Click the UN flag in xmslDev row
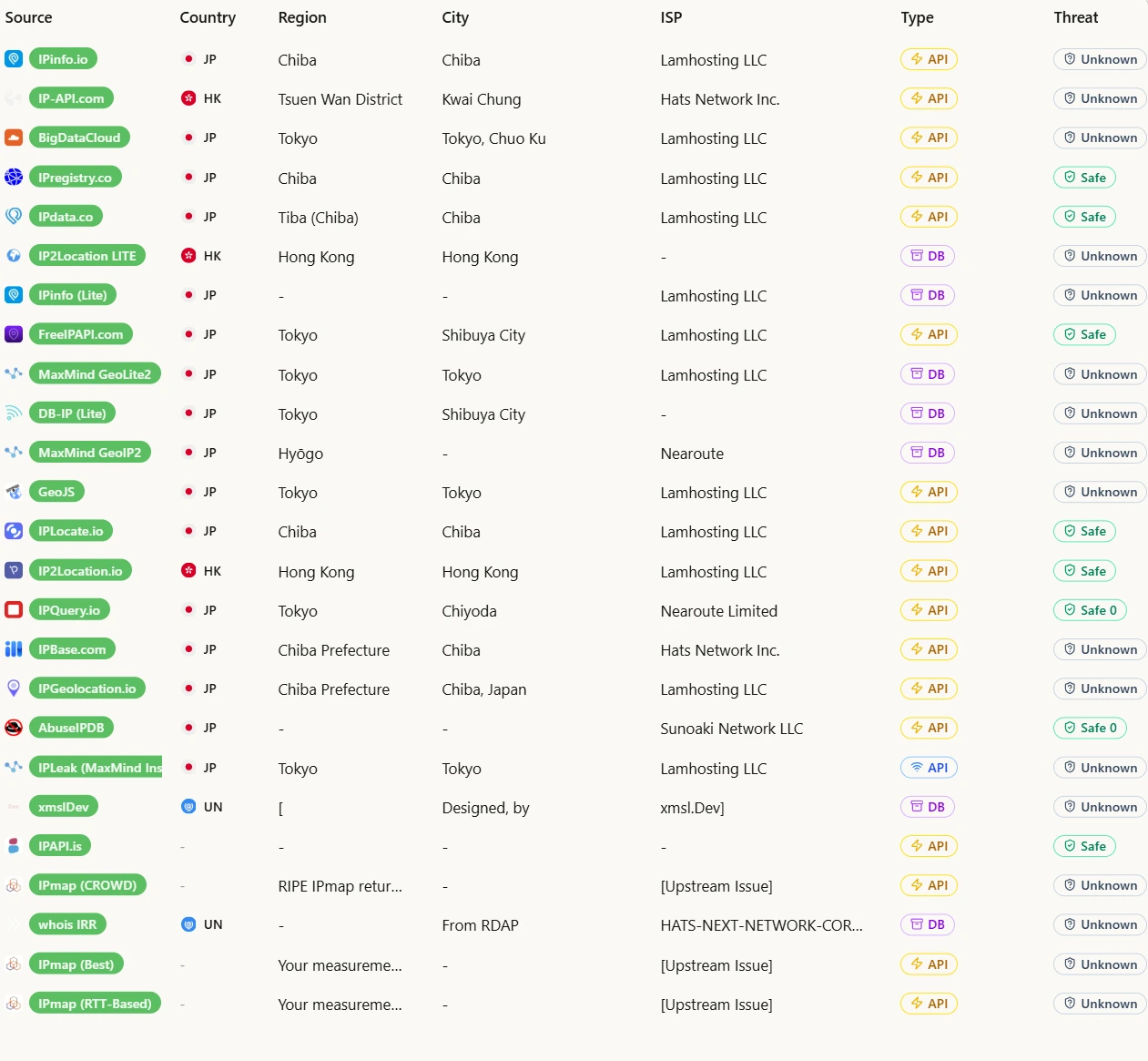 coord(188,807)
